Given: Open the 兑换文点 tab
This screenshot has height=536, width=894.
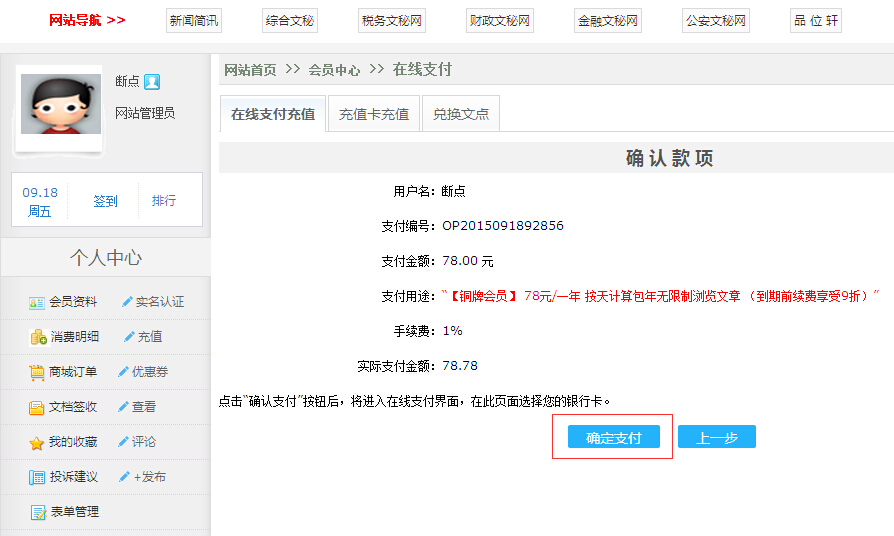Looking at the screenshot, I should (461, 114).
